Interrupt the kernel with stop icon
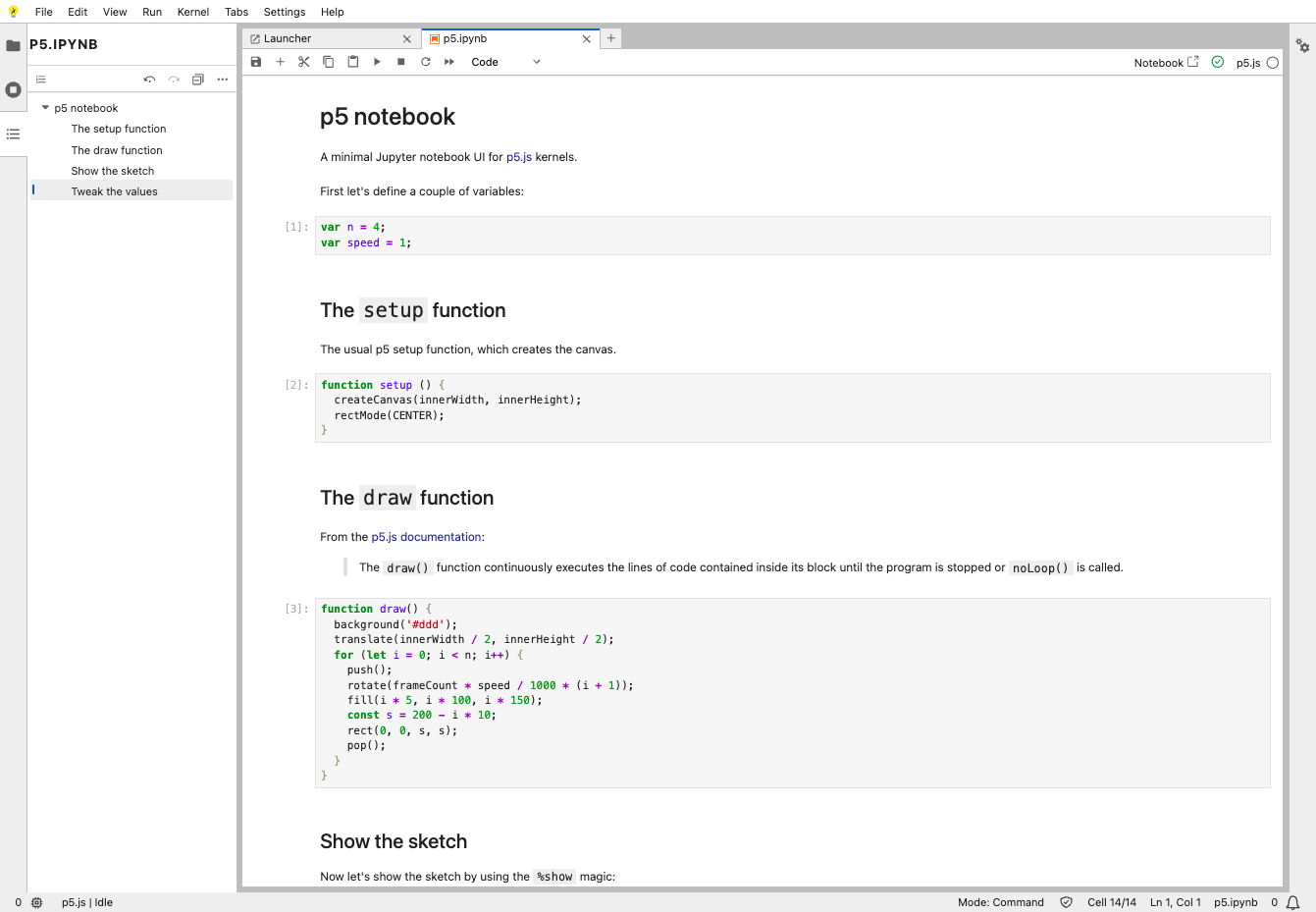Screen dimensions: 1316x912 click(401, 62)
